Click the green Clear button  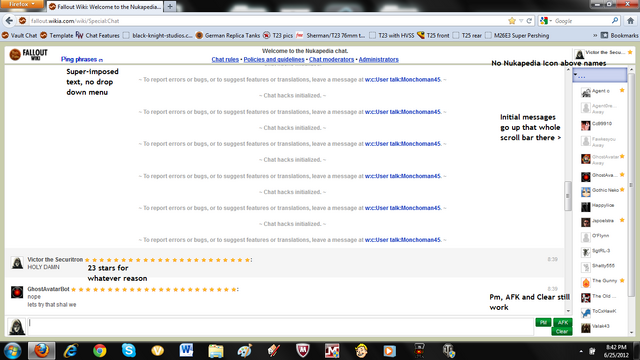tap(562, 331)
